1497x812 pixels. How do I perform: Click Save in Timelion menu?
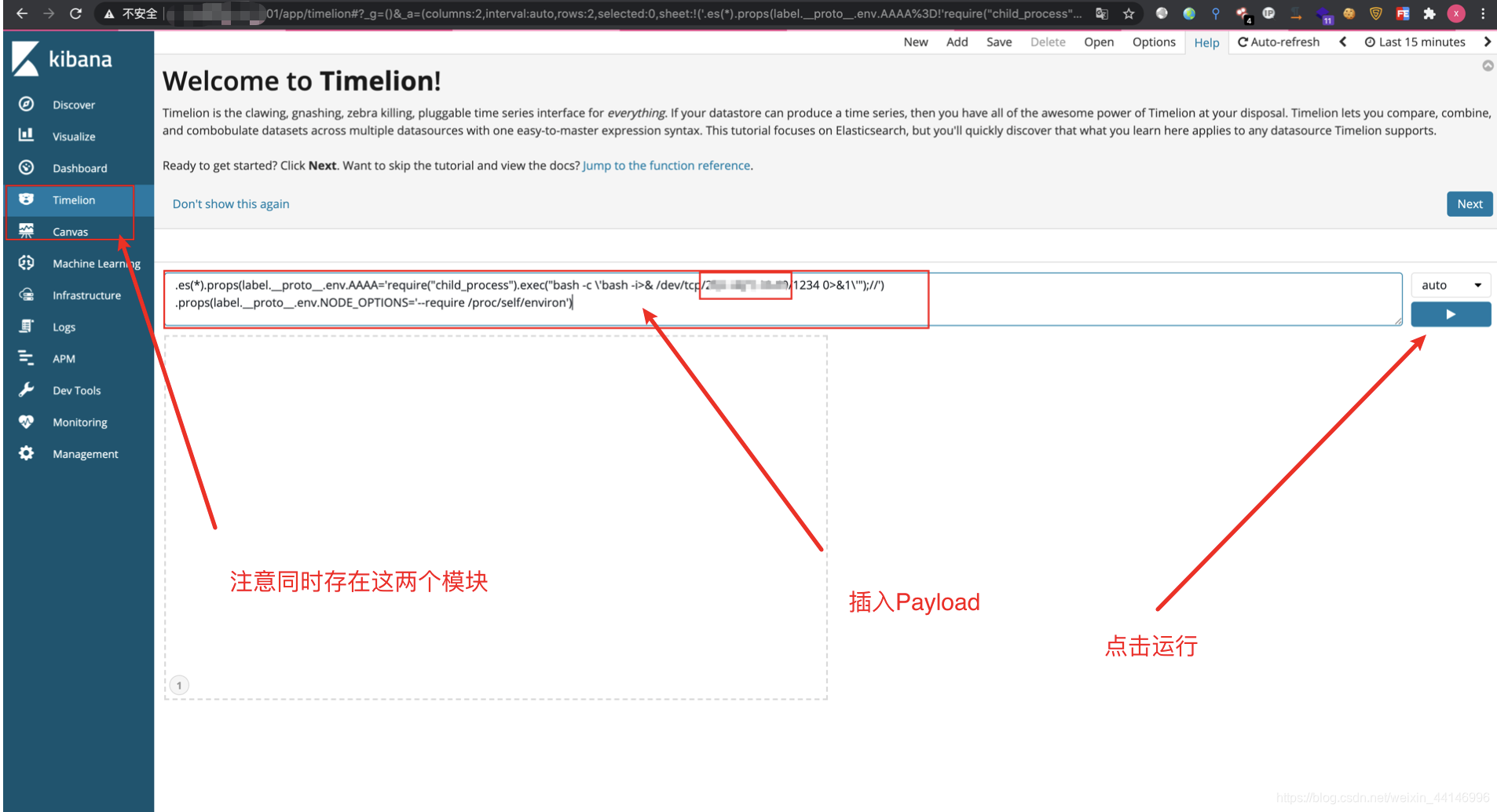(x=999, y=42)
